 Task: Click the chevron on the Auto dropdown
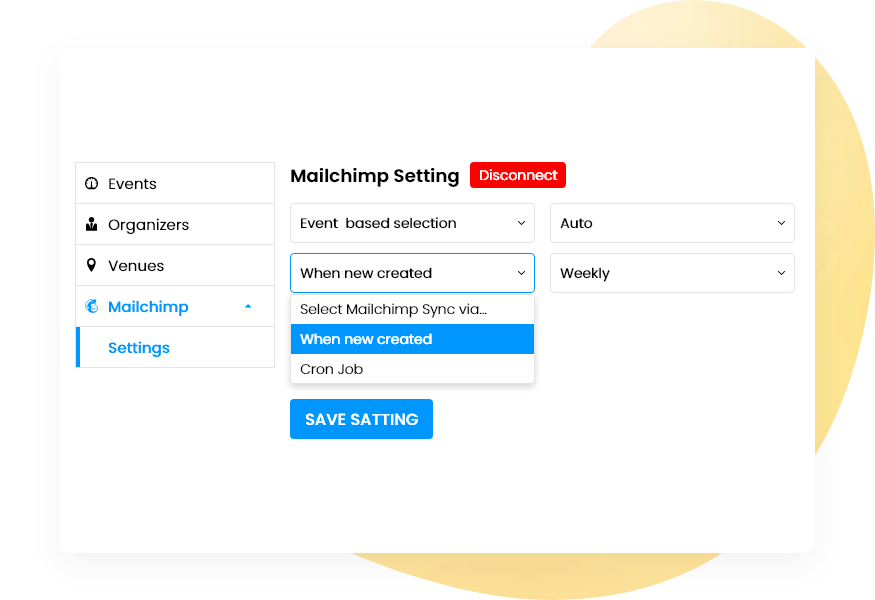[x=781, y=223]
